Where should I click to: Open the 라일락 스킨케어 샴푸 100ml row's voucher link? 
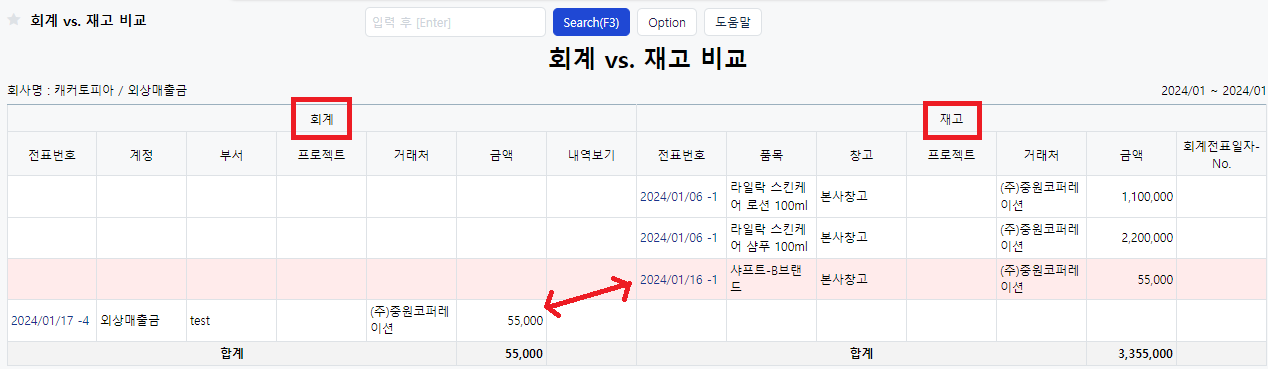click(679, 238)
